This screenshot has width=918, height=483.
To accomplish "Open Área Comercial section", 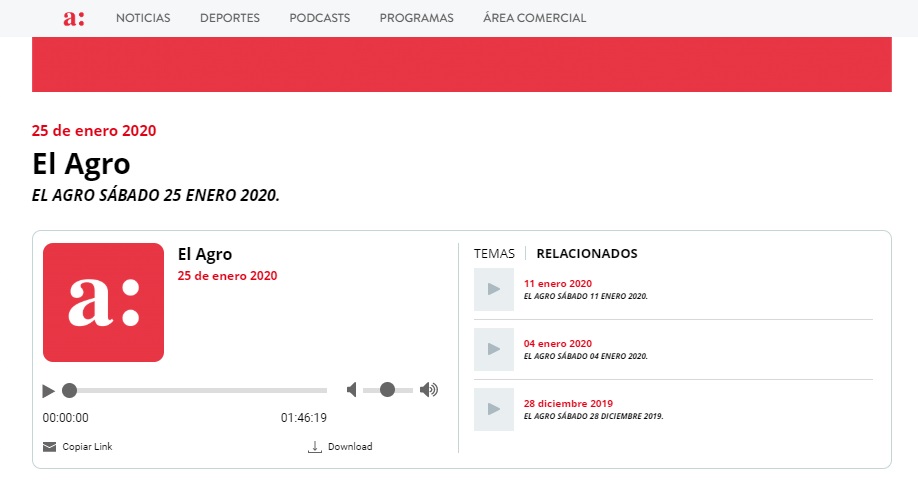I will (535, 18).
